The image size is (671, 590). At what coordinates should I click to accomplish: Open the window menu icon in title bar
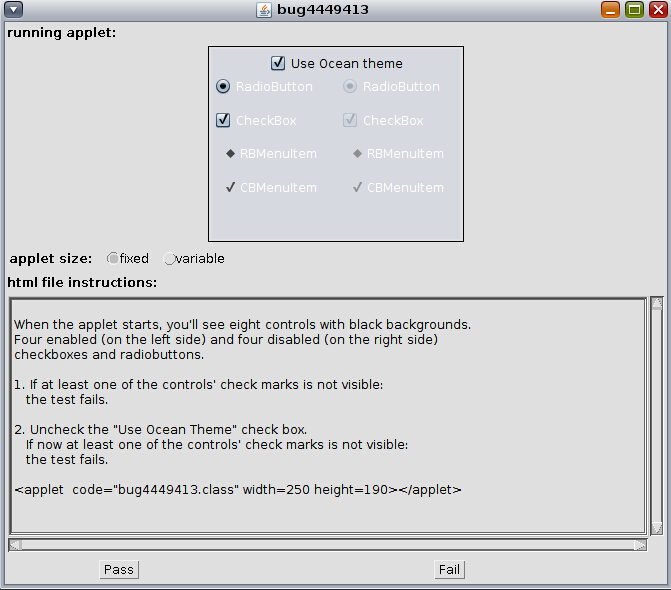[x=14, y=10]
